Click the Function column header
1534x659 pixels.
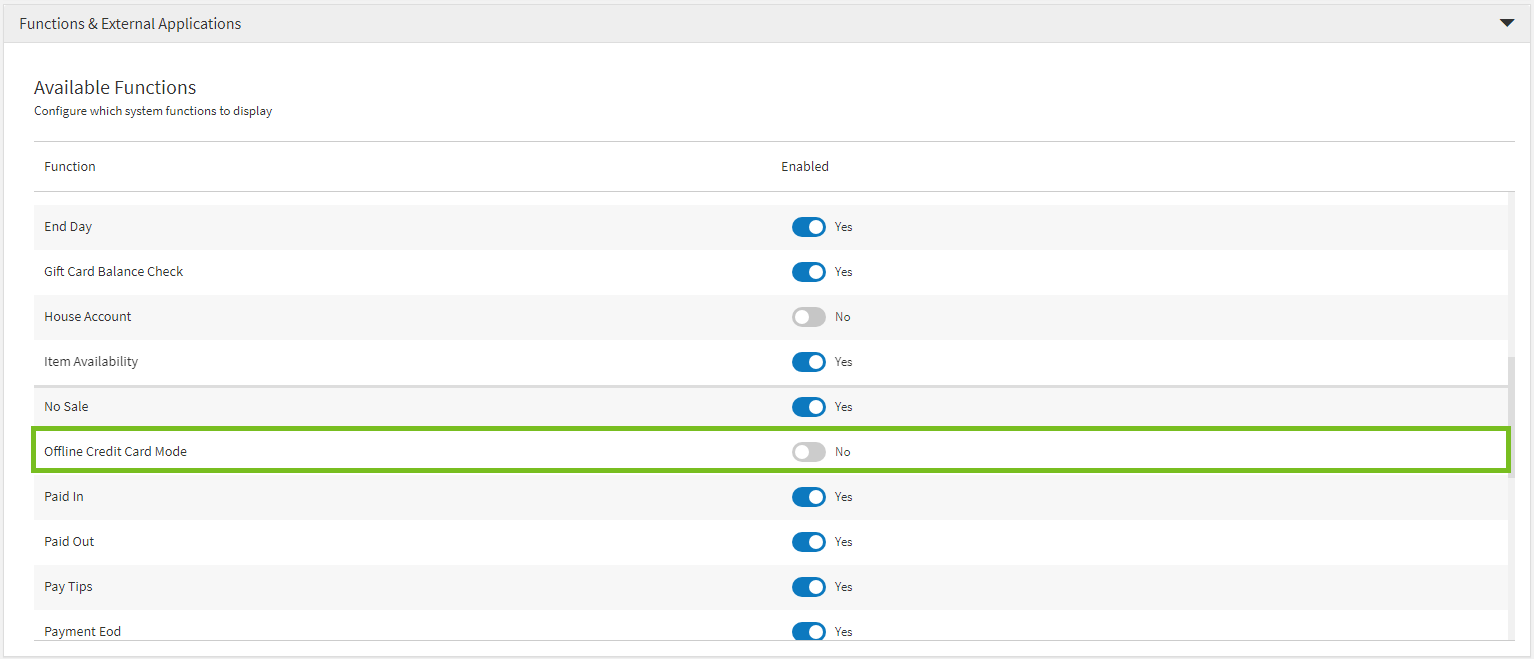(x=70, y=166)
